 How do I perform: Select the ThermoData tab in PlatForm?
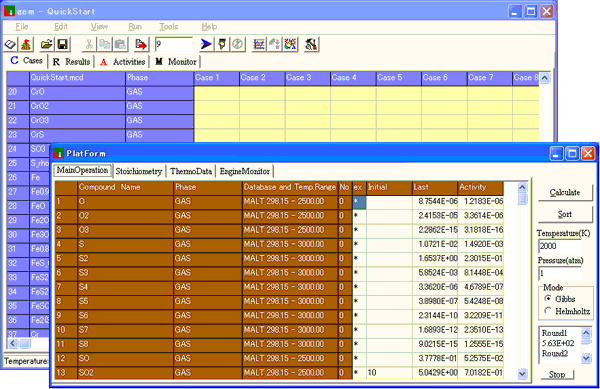tap(191, 171)
